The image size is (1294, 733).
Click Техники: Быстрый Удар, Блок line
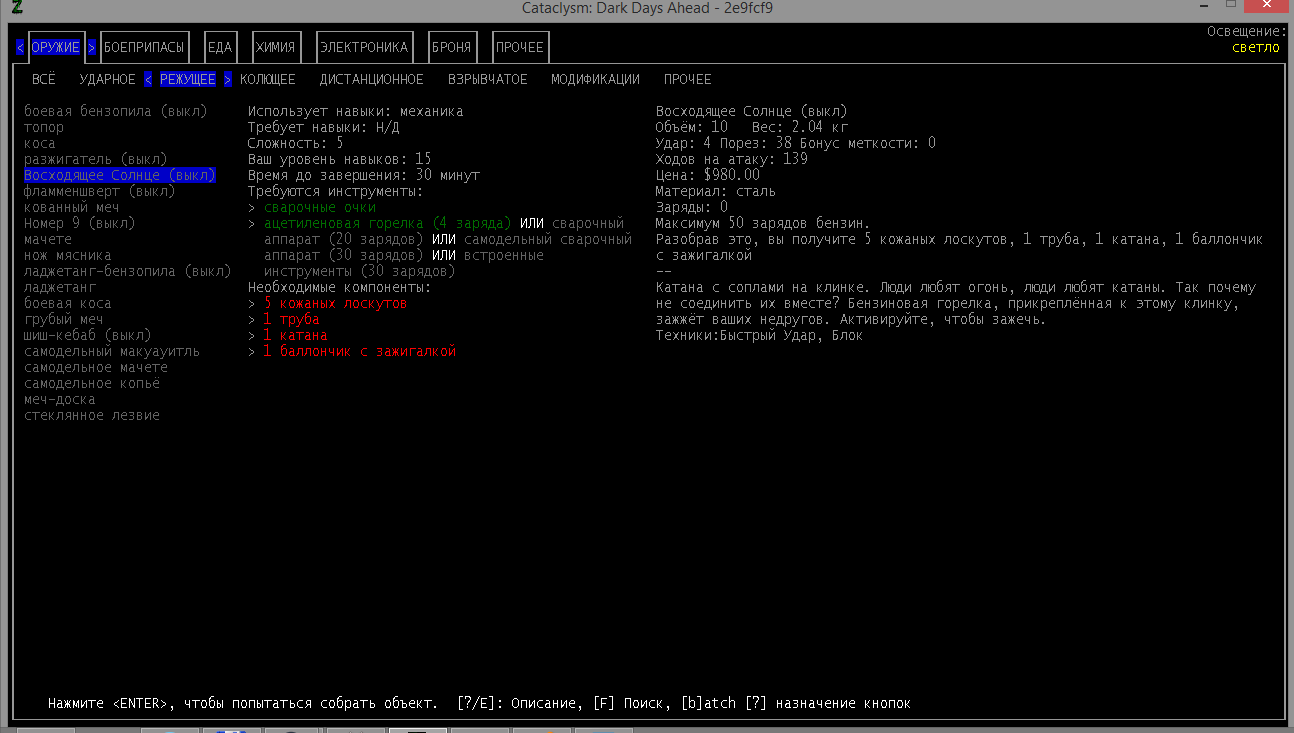click(760, 335)
